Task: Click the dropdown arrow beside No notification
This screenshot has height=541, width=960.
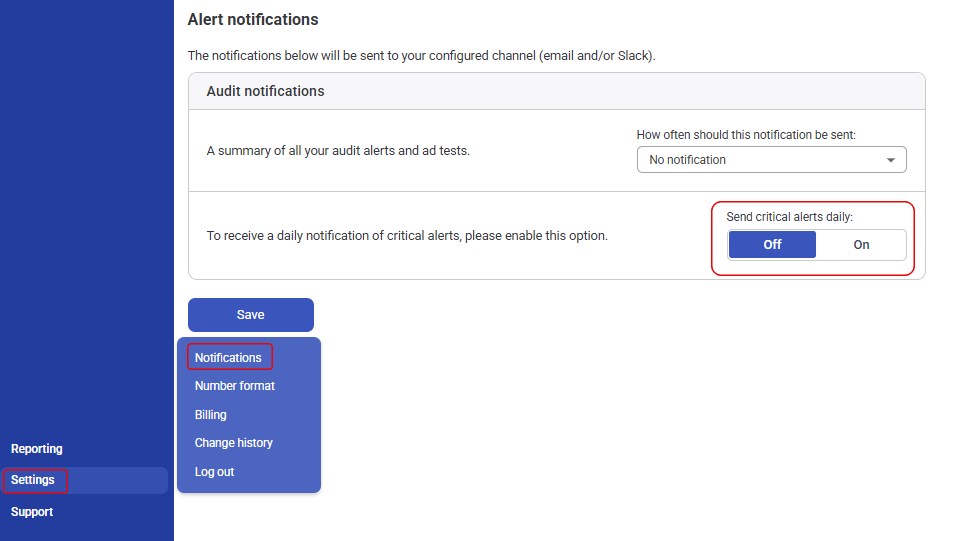Action: (890, 160)
